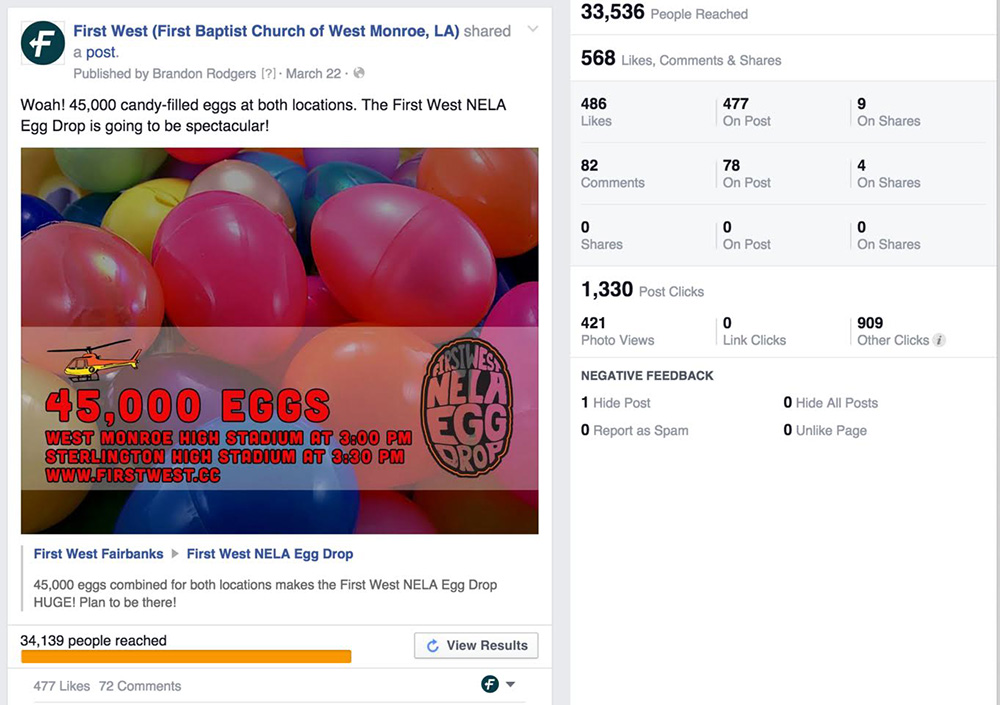This screenshot has width=1000, height=705.
Task: Click the orange people reached progress bar
Action: pos(186,657)
